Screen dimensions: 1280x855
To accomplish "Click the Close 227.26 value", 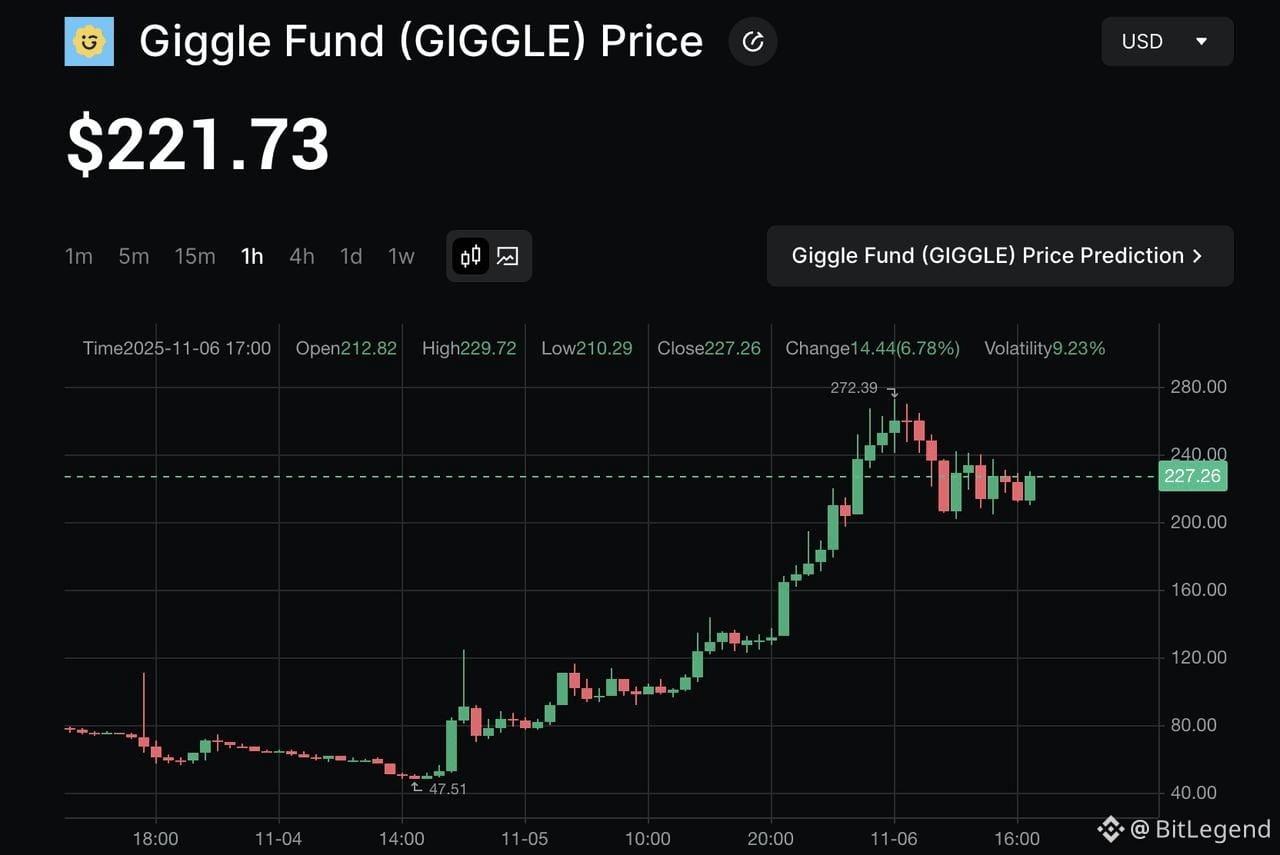I will 709,348.
